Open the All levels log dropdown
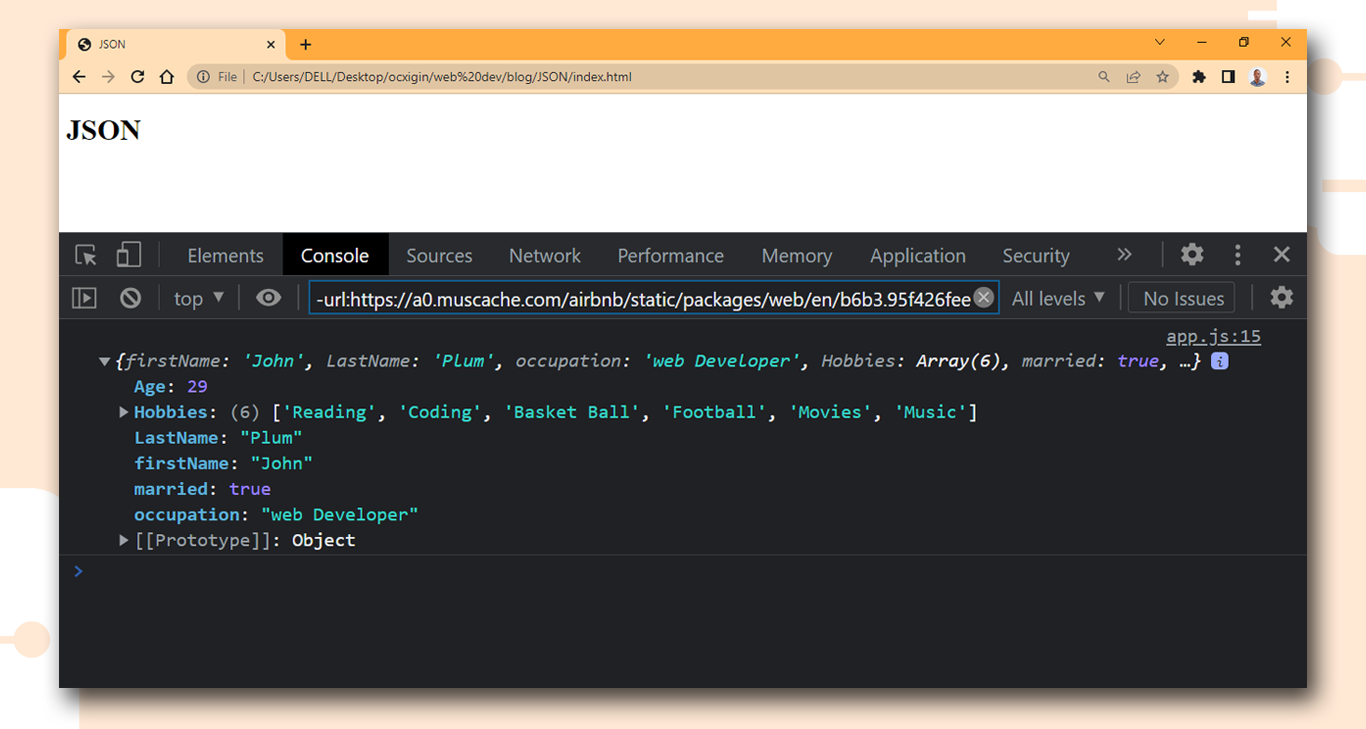Image resolution: width=1366 pixels, height=729 pixels. click(1058, 298)
